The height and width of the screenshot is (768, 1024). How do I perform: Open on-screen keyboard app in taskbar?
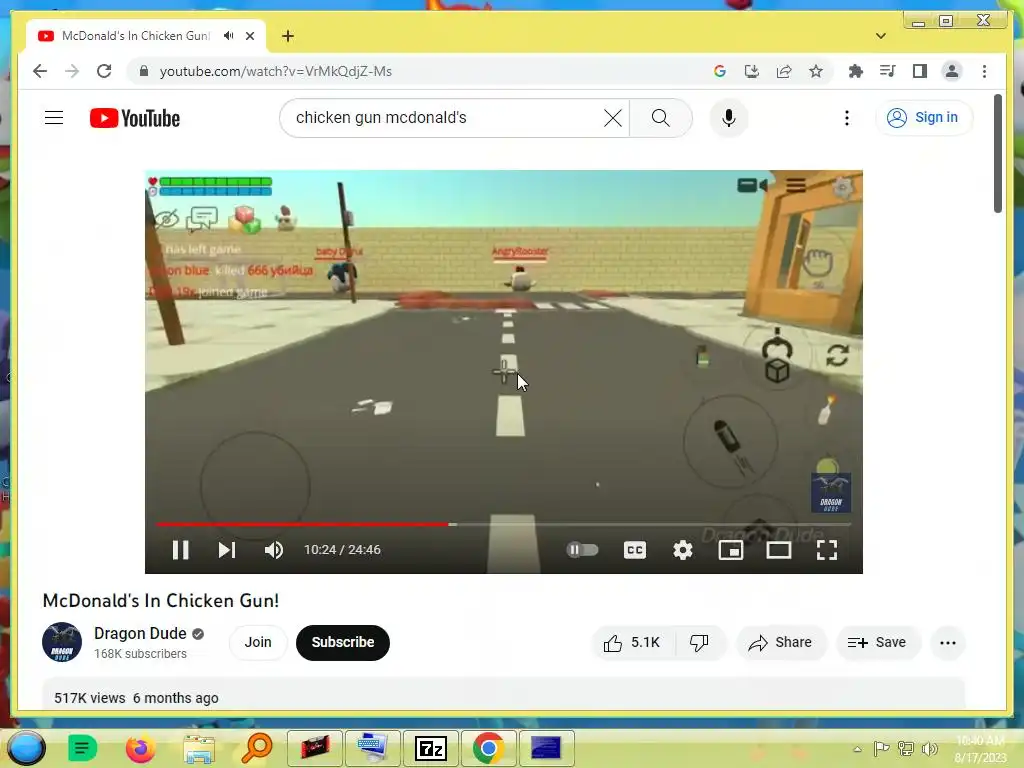pyautogui.click(x=373, y=748)
